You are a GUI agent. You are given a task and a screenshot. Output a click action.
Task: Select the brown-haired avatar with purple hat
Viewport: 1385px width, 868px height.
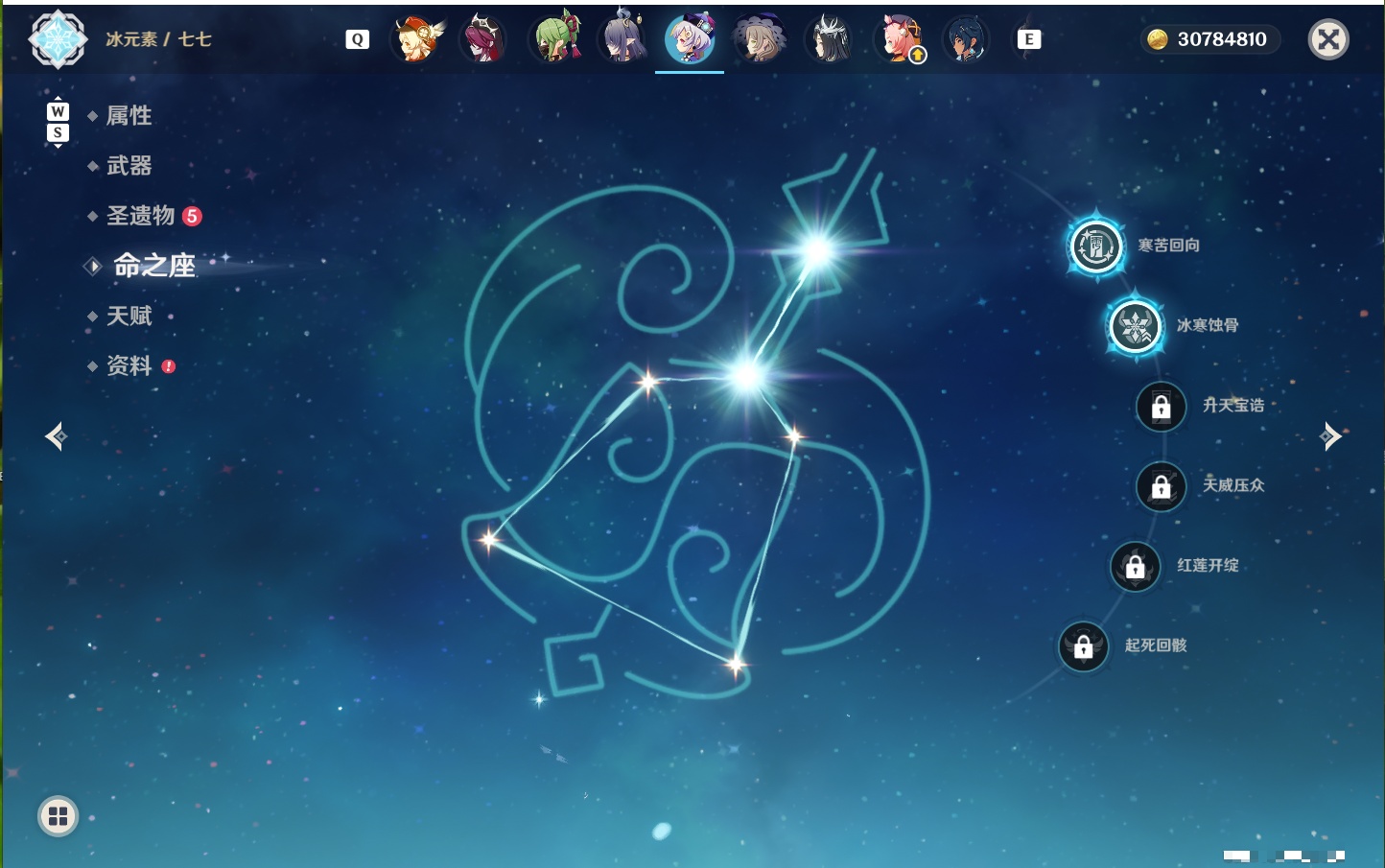click(x=760, y=39)
